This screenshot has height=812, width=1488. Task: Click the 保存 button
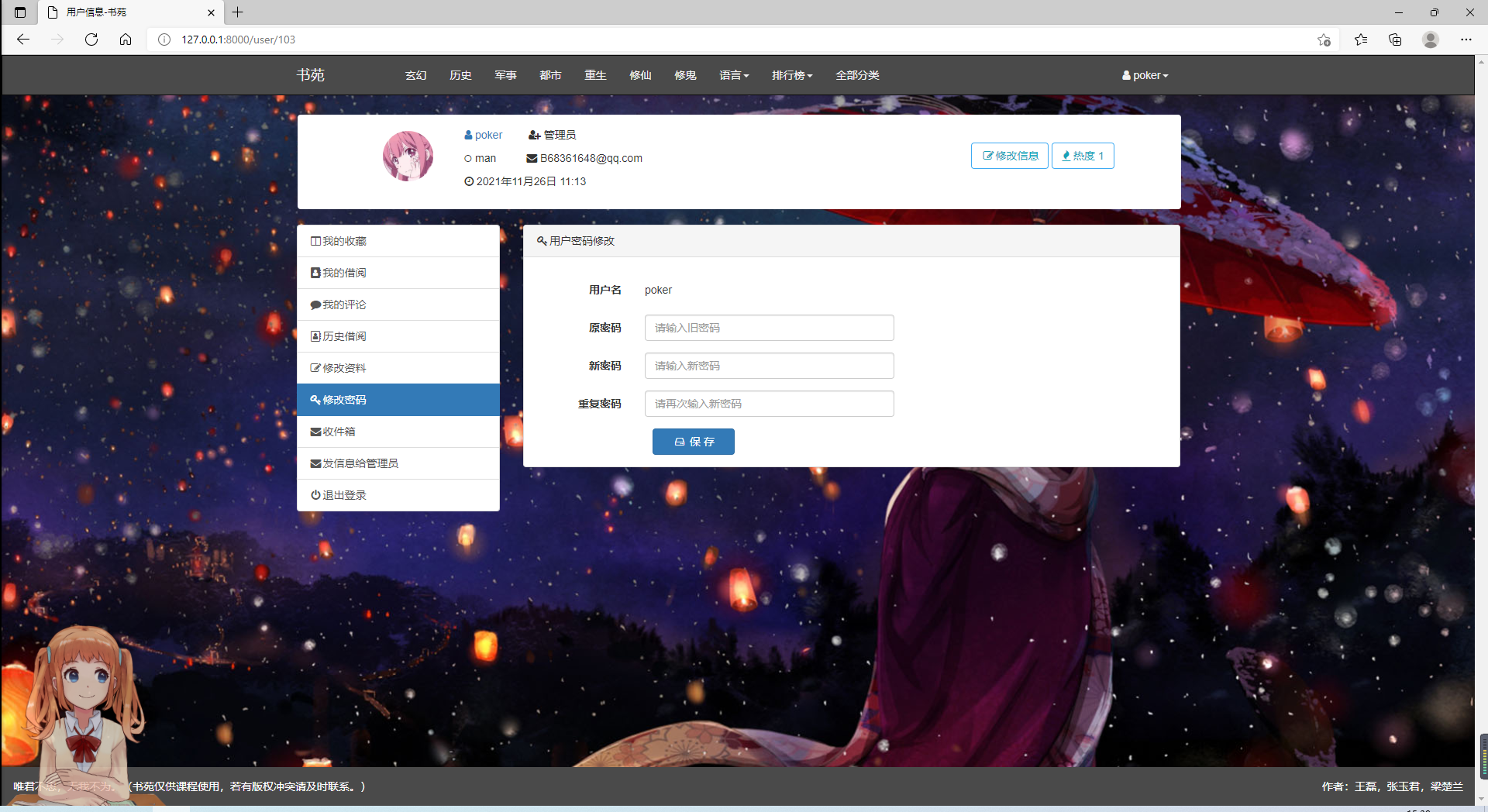tap(694, 442)
